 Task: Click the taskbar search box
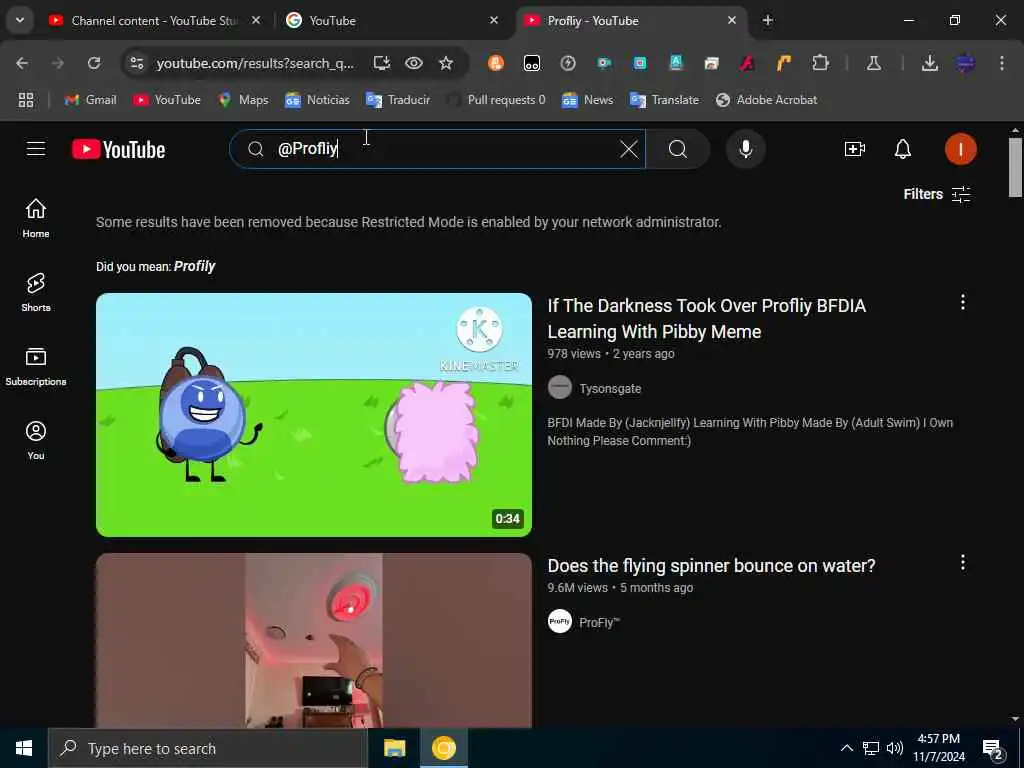pyautogui.click(x=208, y=748)
